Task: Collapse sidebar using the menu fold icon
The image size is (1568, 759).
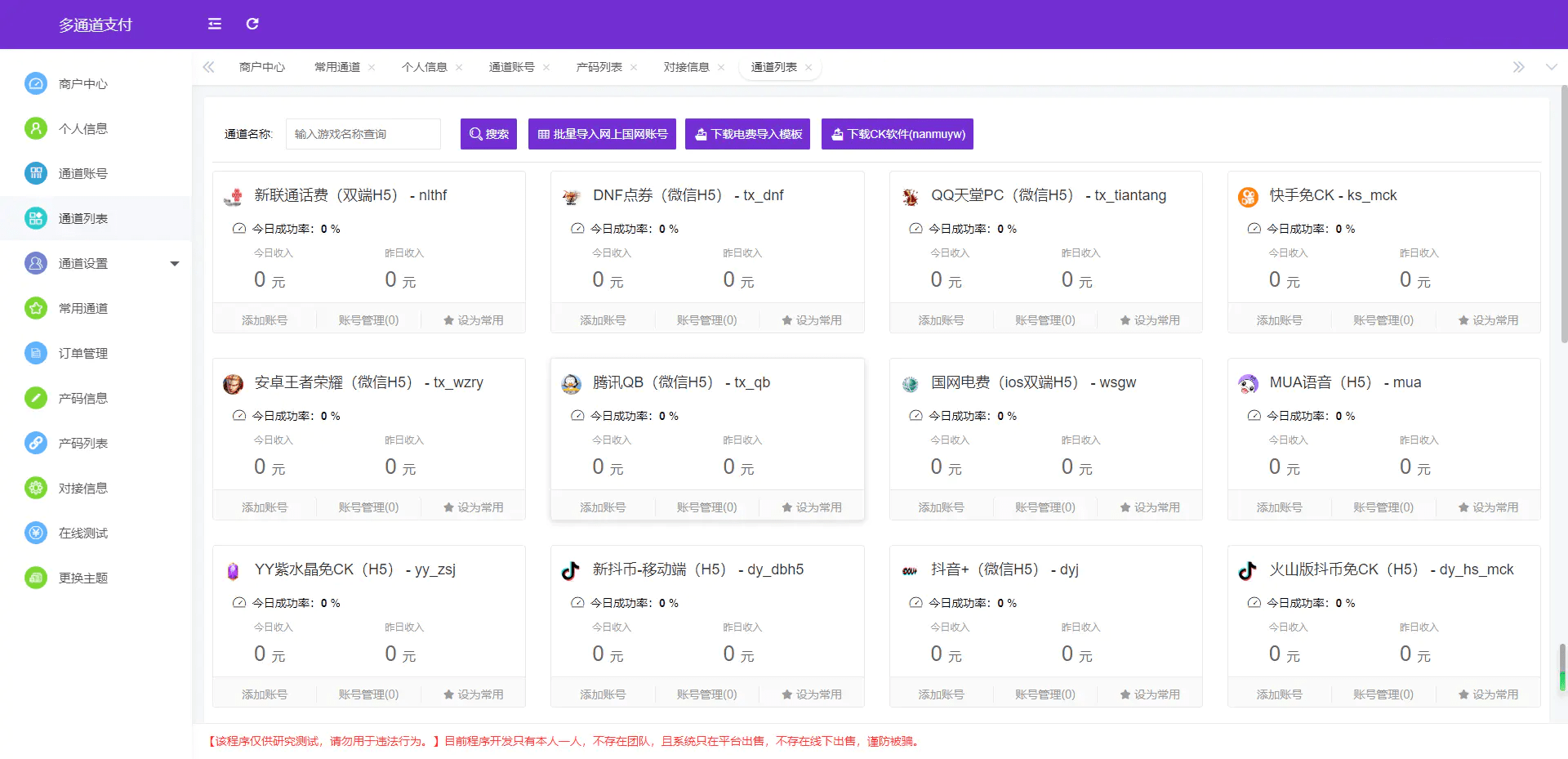Action: click(215, 24)
